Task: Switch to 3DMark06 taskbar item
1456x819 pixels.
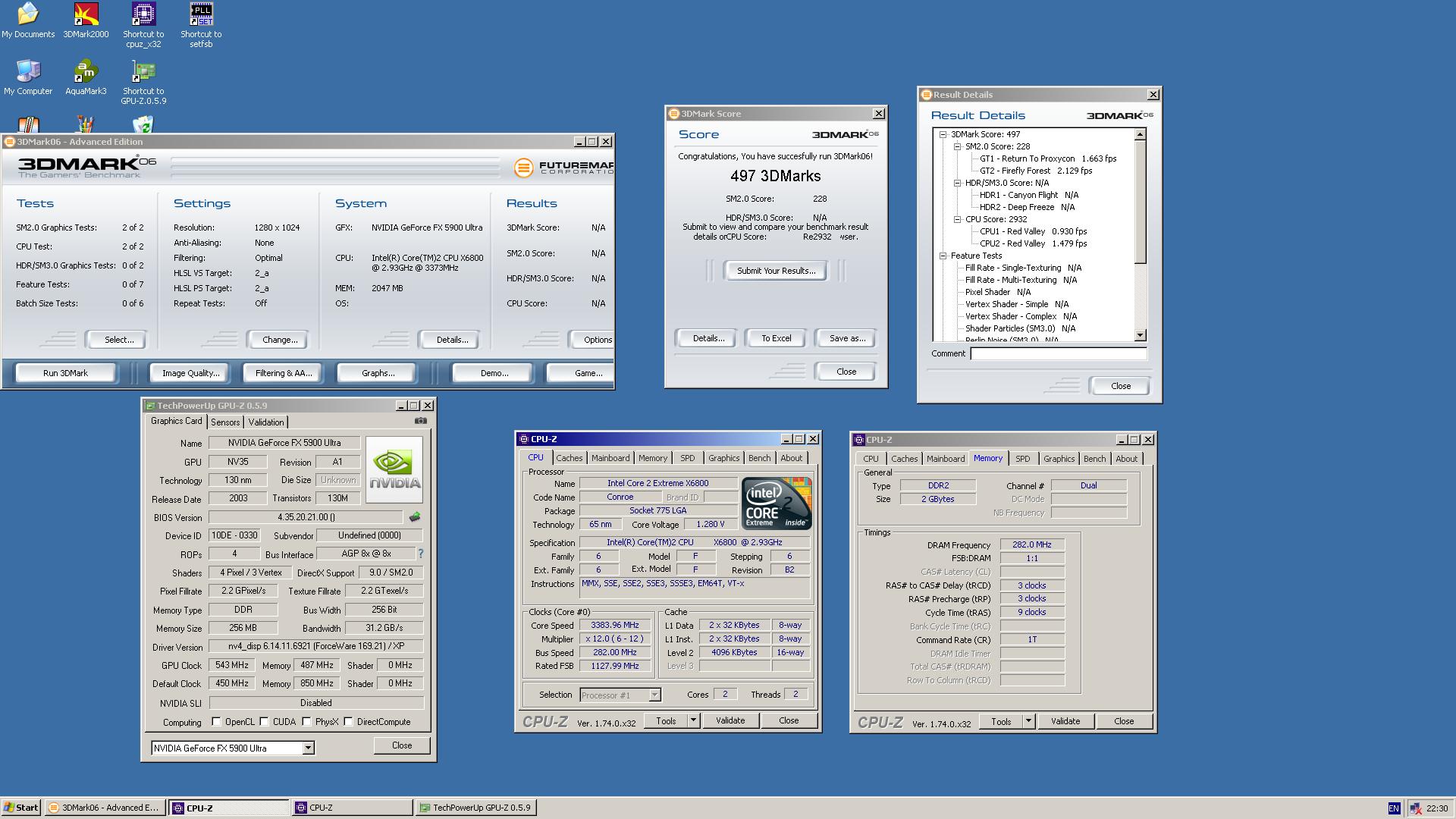Action: pyautogui.click(x=104, y=808)
